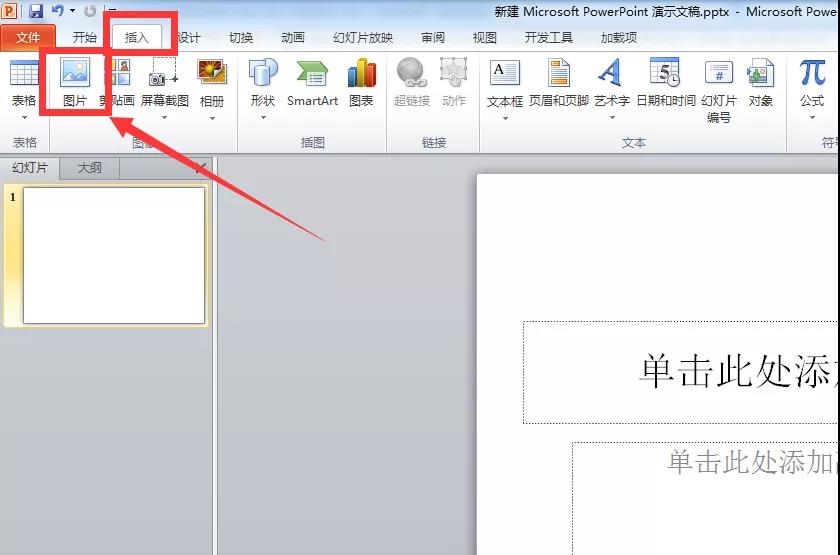Expand the 公式 dropdown arrow
The width and height of the screenshot is (840, 555).
pyautogui.click(x=812, y=117)
